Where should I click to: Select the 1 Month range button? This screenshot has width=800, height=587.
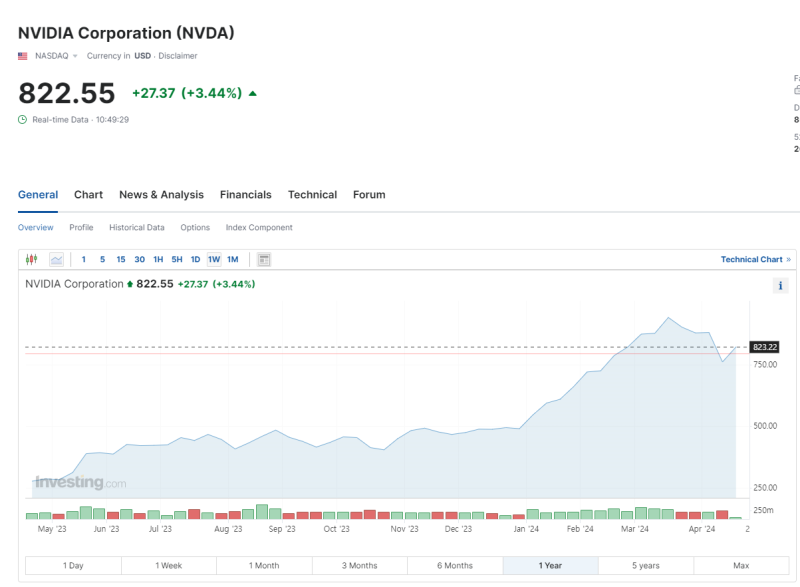click(264, 566)
